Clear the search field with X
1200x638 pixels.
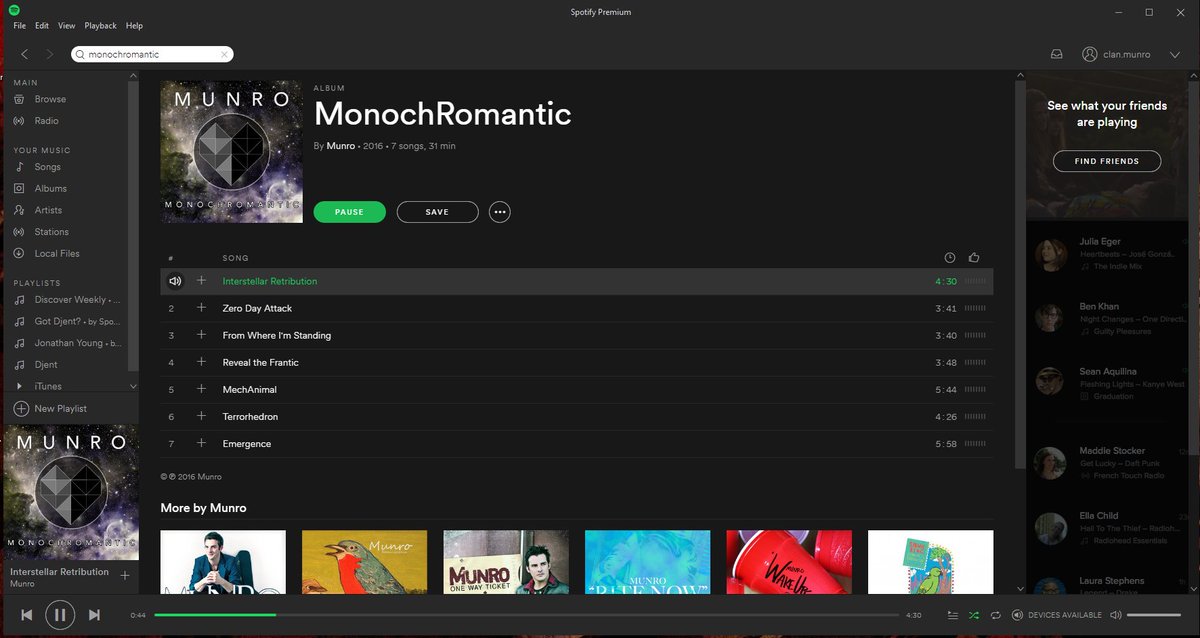[224, 54]
